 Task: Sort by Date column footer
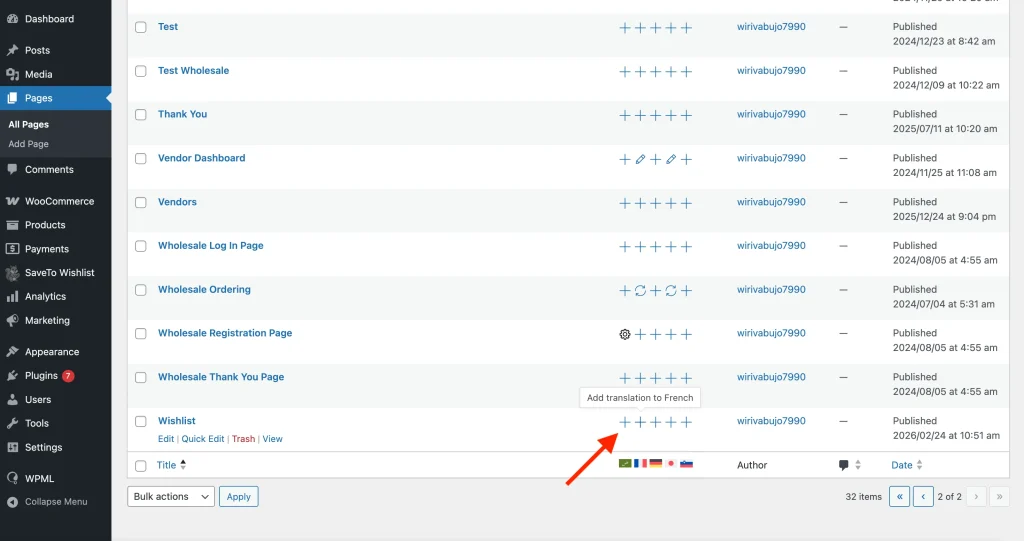[x=907, y=465]
